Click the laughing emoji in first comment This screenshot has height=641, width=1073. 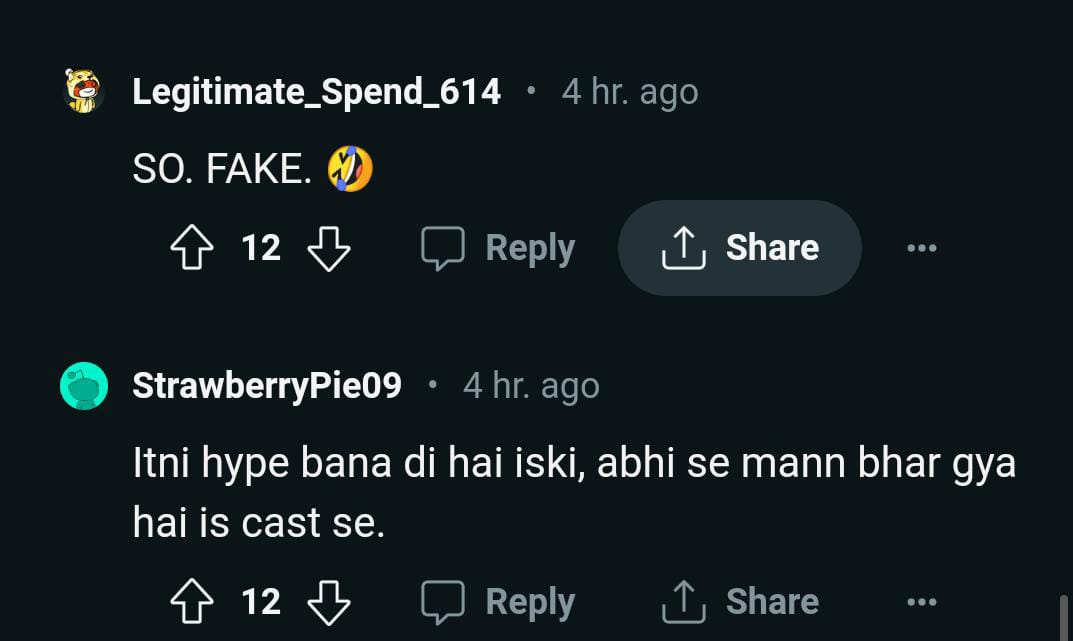(350, 169)
